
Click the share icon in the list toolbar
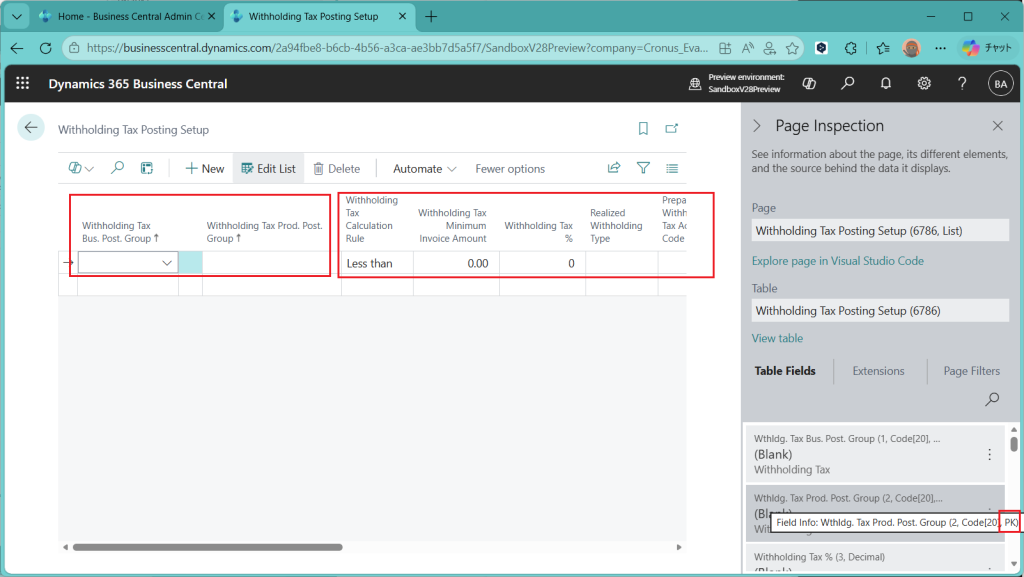click(614, 168)
